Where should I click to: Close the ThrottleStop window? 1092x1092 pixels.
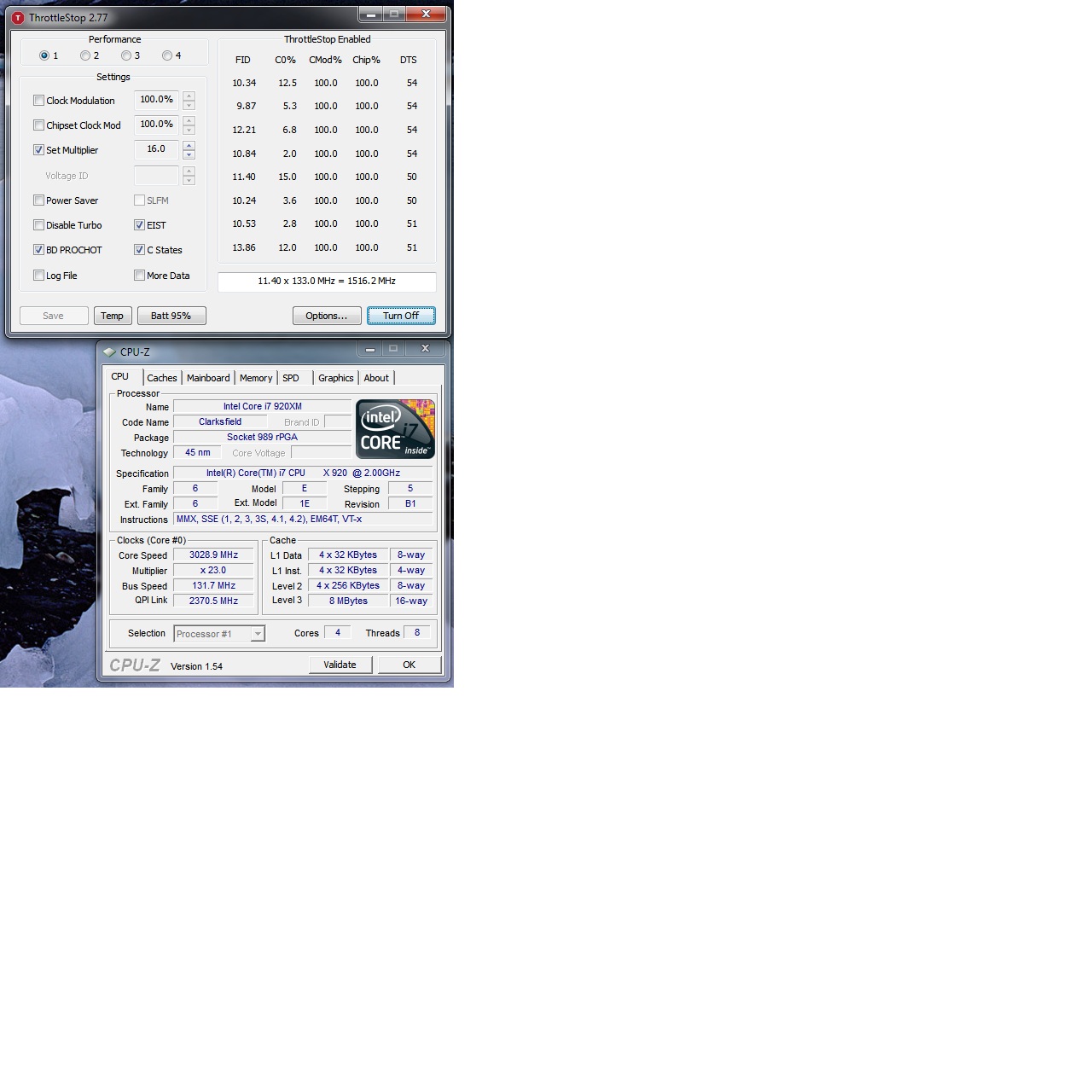coord(425,14)
